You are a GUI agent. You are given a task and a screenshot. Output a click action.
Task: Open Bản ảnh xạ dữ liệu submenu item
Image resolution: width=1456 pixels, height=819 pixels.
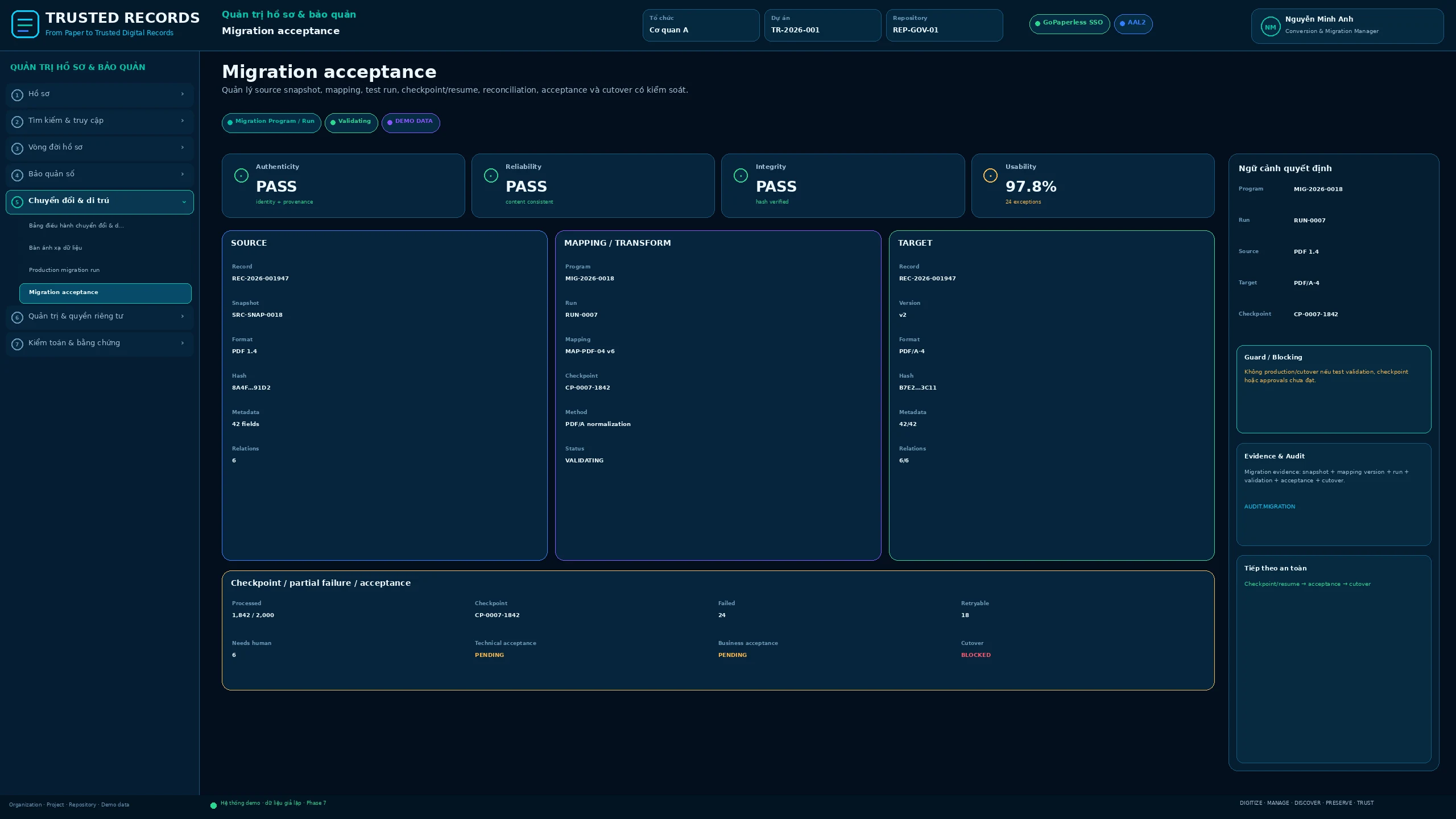coord(105,248)
